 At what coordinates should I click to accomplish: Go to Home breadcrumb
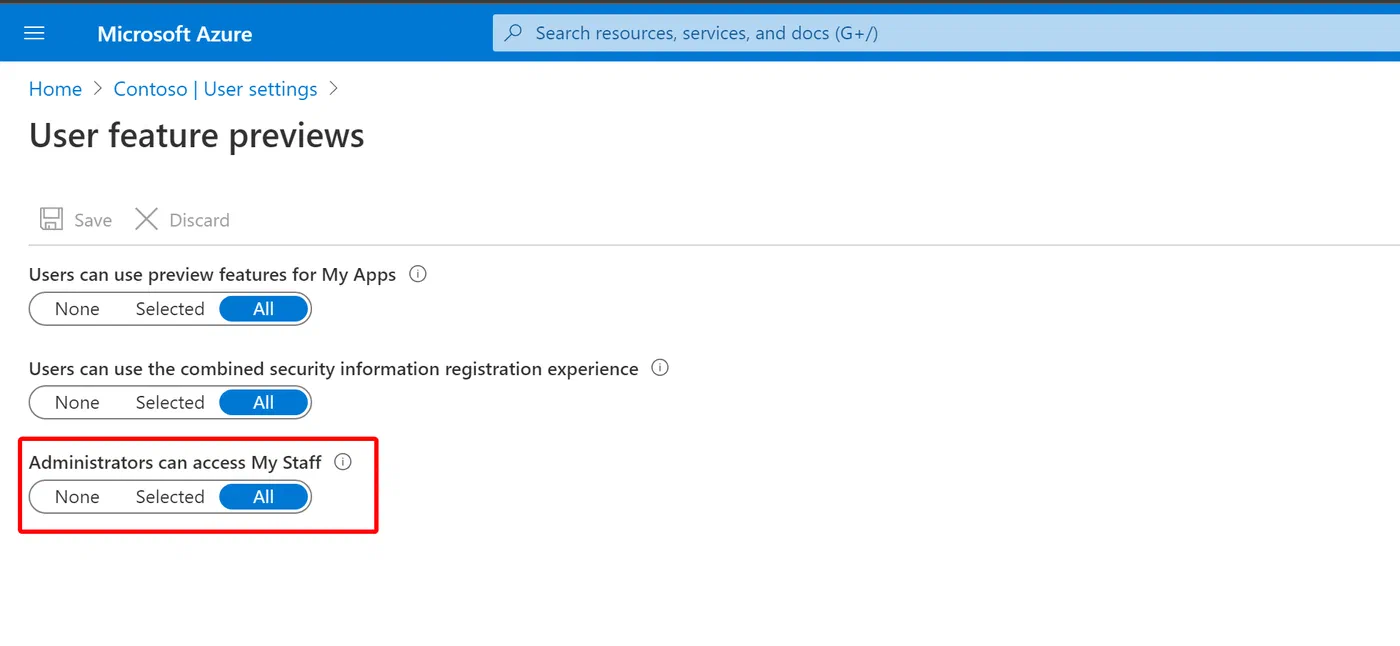(55, 89)
